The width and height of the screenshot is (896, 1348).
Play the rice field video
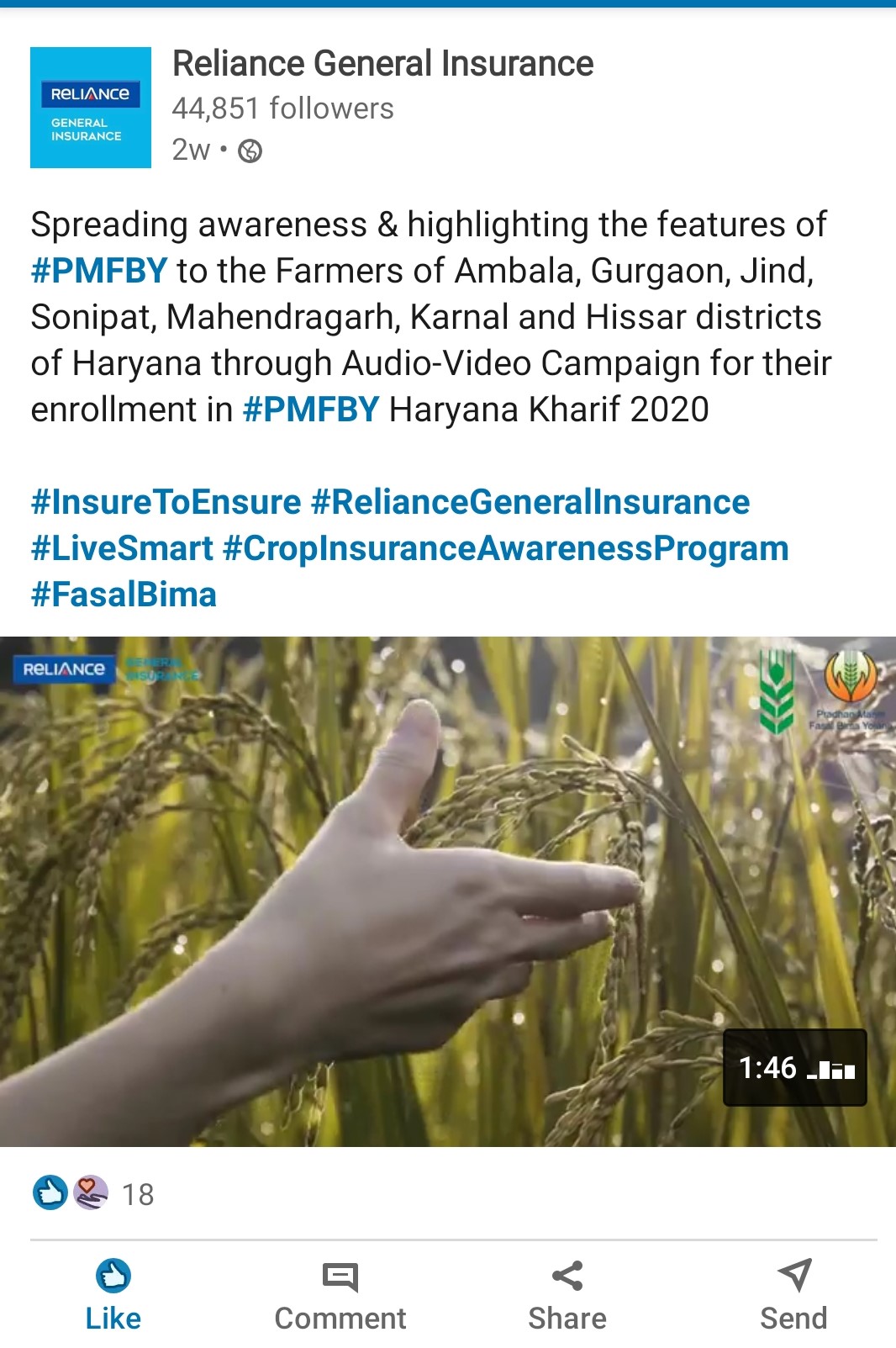(448, 891)
